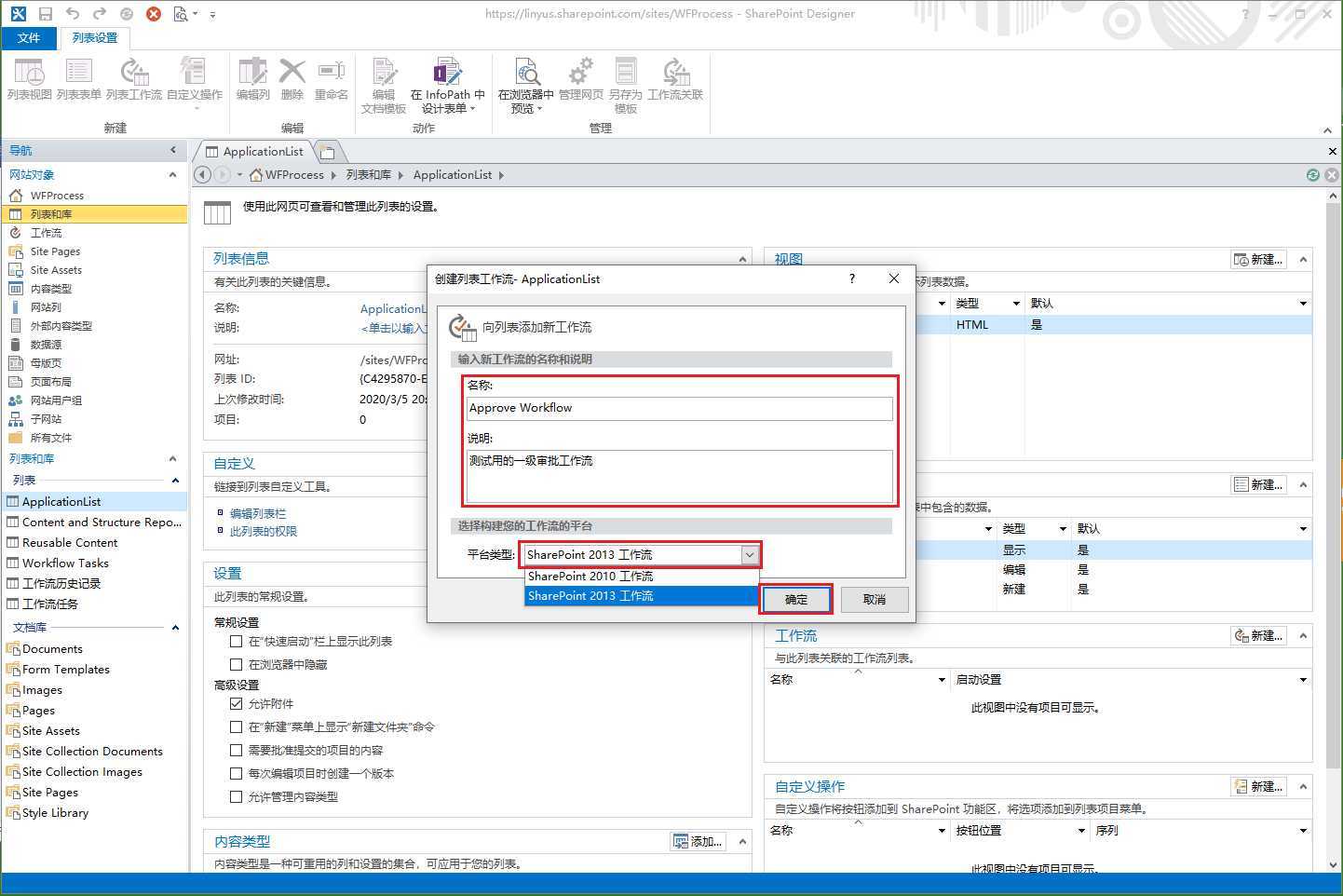Click the 编辑列表栏 link
This screenshot has width=1343, height=896.
tap(258, 513)
